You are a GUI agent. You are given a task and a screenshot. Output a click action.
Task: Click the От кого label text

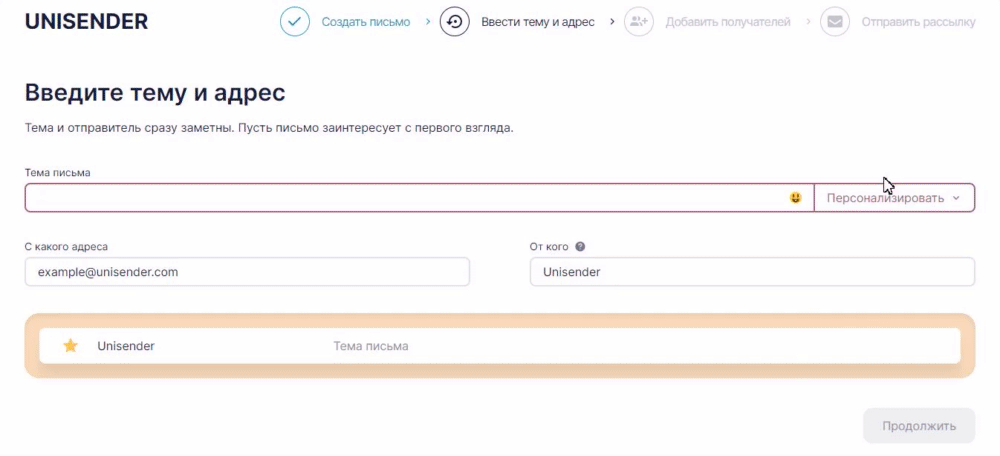pos(549,247)
